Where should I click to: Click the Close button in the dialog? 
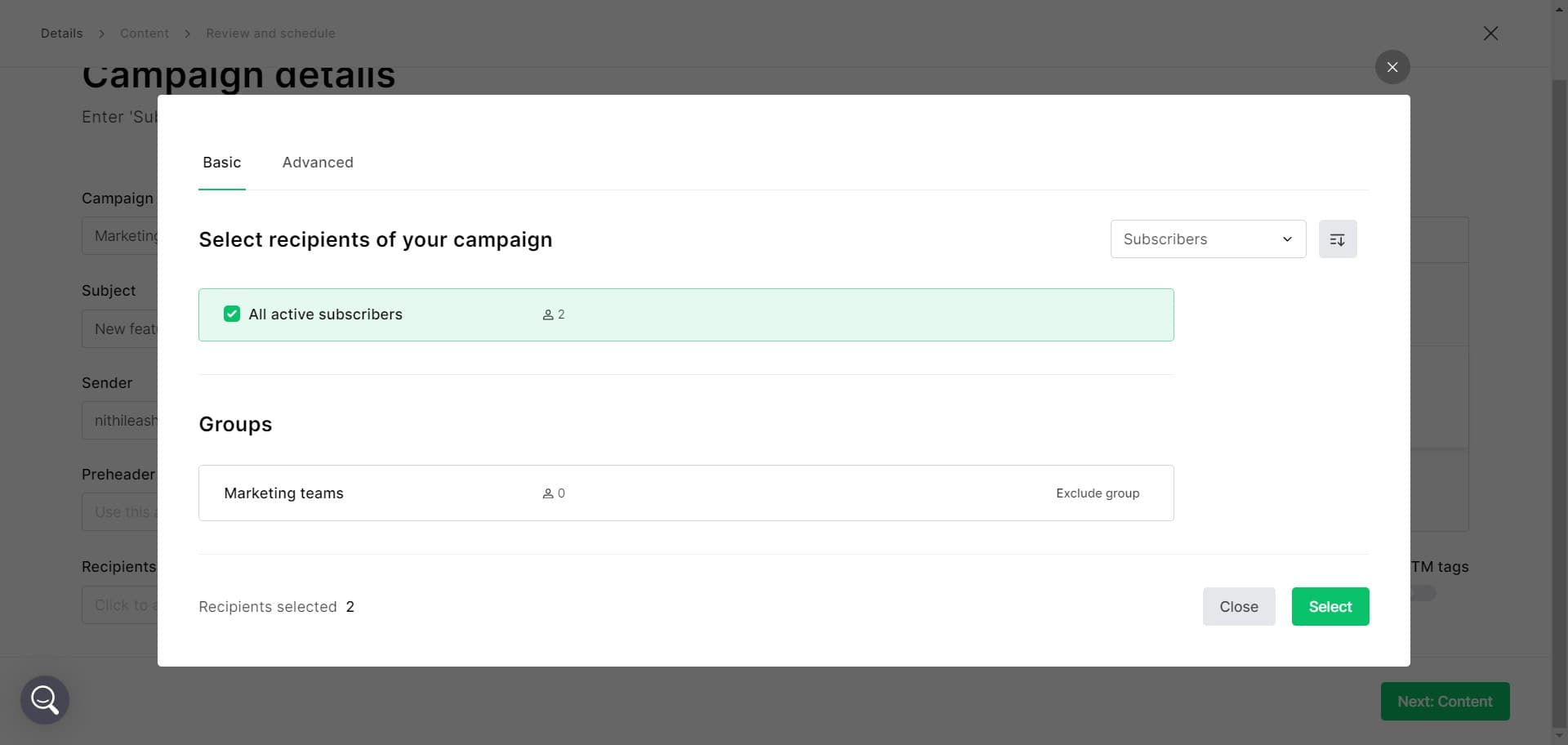tap(1239, 606)
